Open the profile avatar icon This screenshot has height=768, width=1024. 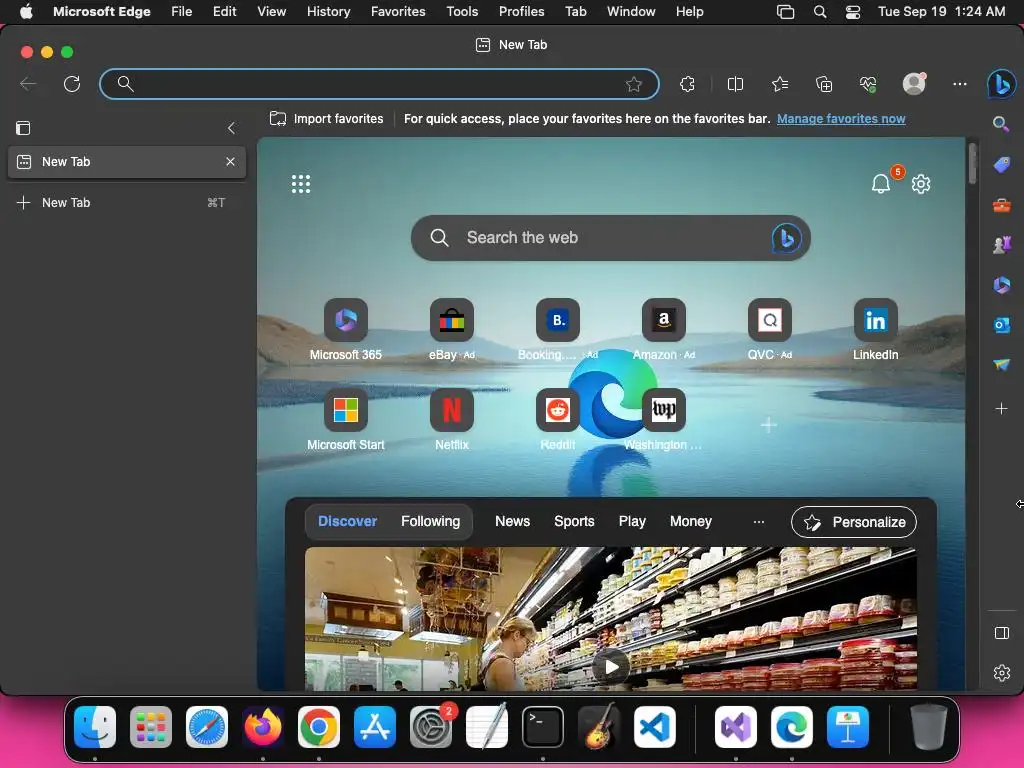tap(914, 84)
